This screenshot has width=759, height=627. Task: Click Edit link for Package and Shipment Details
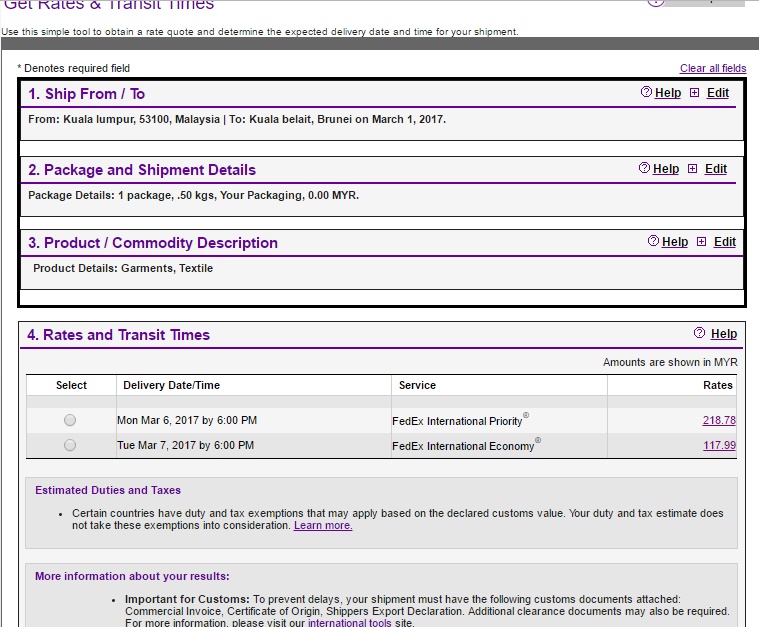point(716,169)
